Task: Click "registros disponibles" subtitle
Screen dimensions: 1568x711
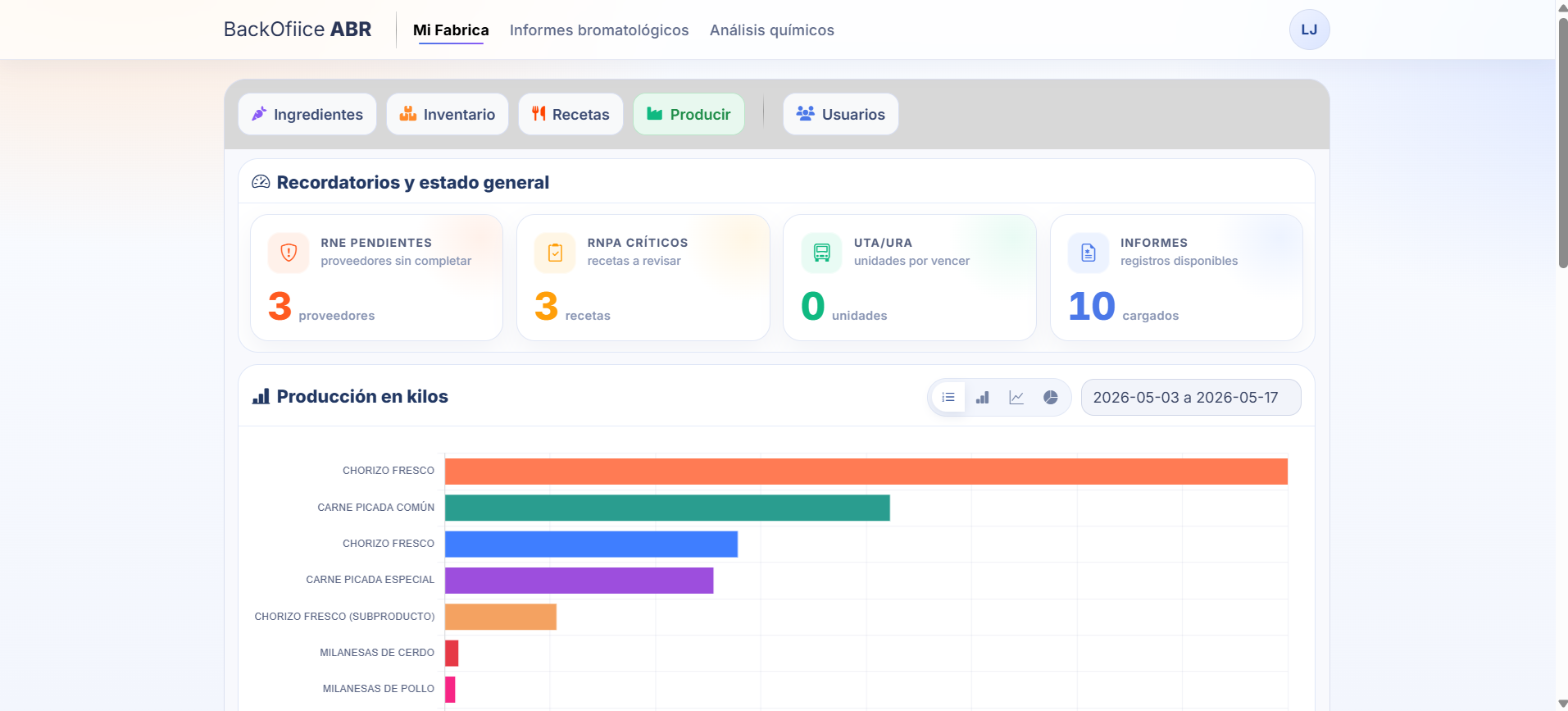Action: point(1179,261)
